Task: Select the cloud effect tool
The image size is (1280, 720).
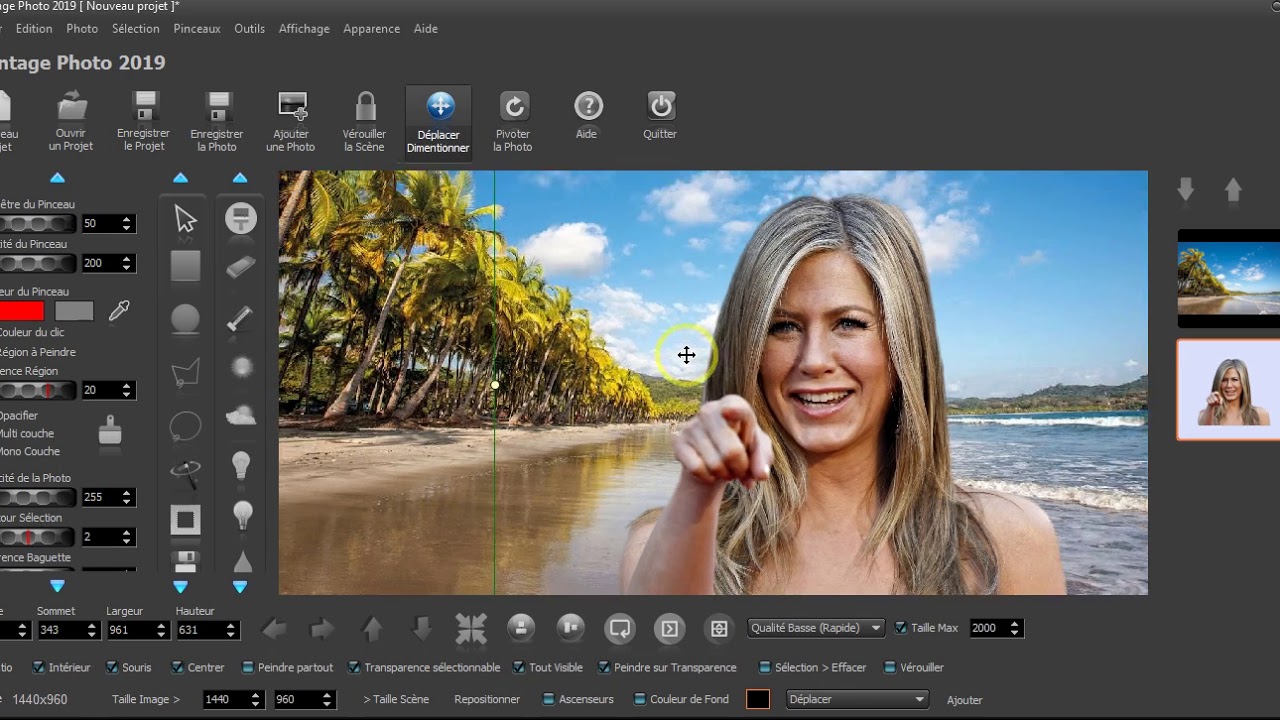Action: (x=241, y=415)
